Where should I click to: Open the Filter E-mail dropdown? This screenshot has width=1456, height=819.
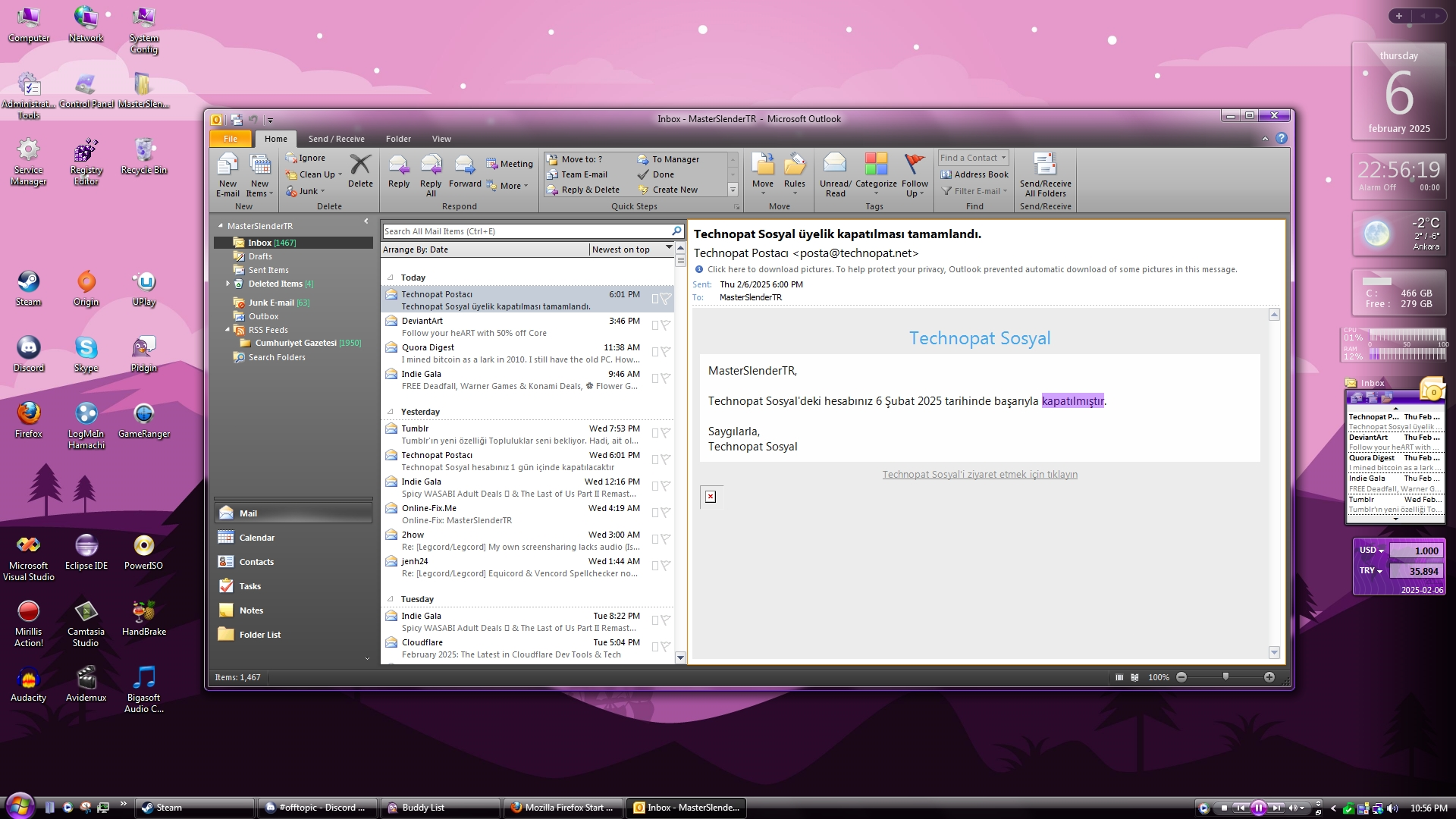point(974,191)
